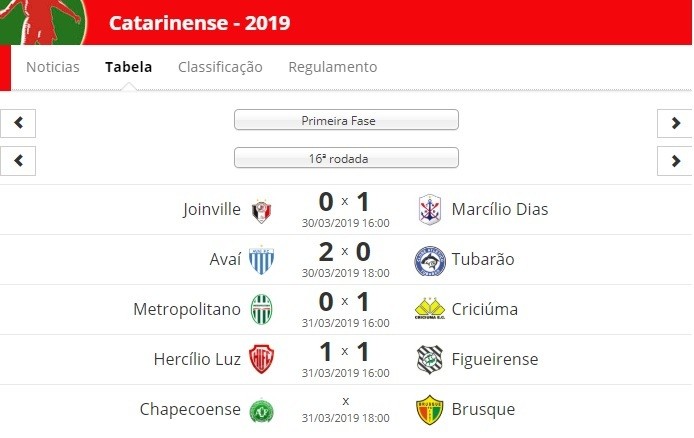Image resolution: width=694 pixels, height=438 pixels.
Task: Click the Figueirense team crest
Action: [430, 360]
